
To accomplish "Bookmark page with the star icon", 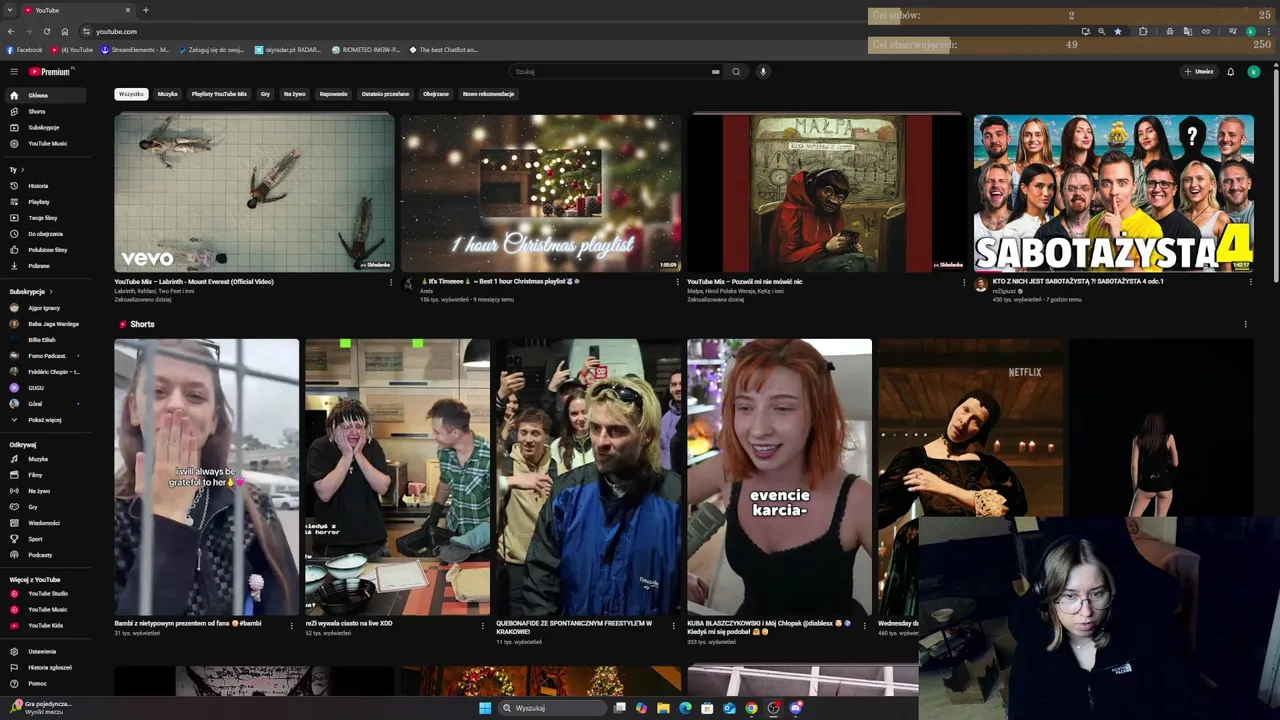I will tap(1118, 31).
